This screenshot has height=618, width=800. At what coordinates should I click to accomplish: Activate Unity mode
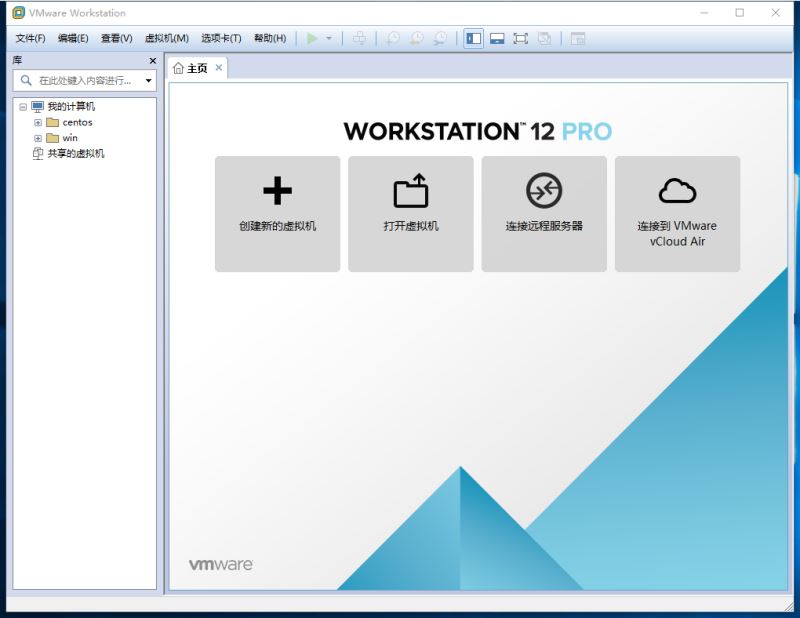click(x=545, y=38)
